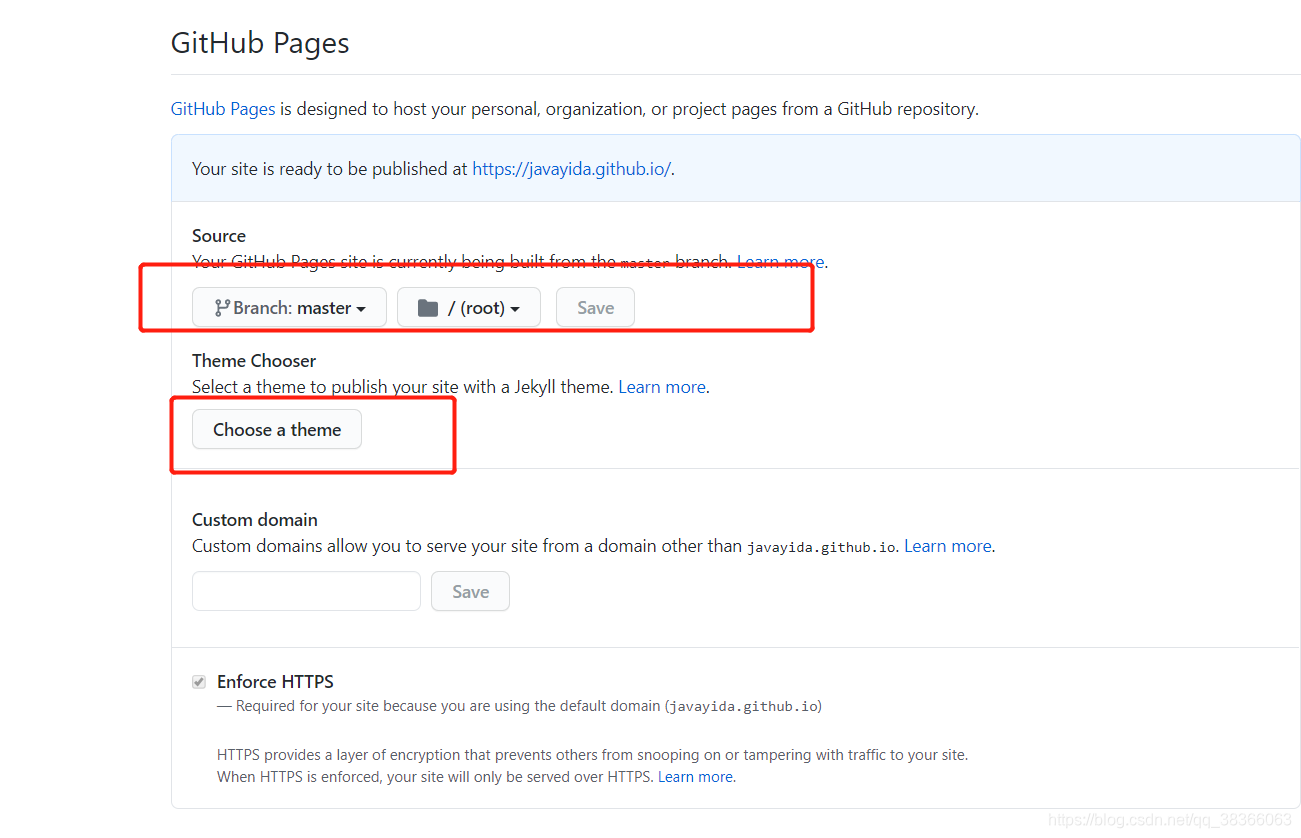The image size is (1301, 838).
Task: Open the / (root) folder dropdown
Action: [x=469, y=308]
